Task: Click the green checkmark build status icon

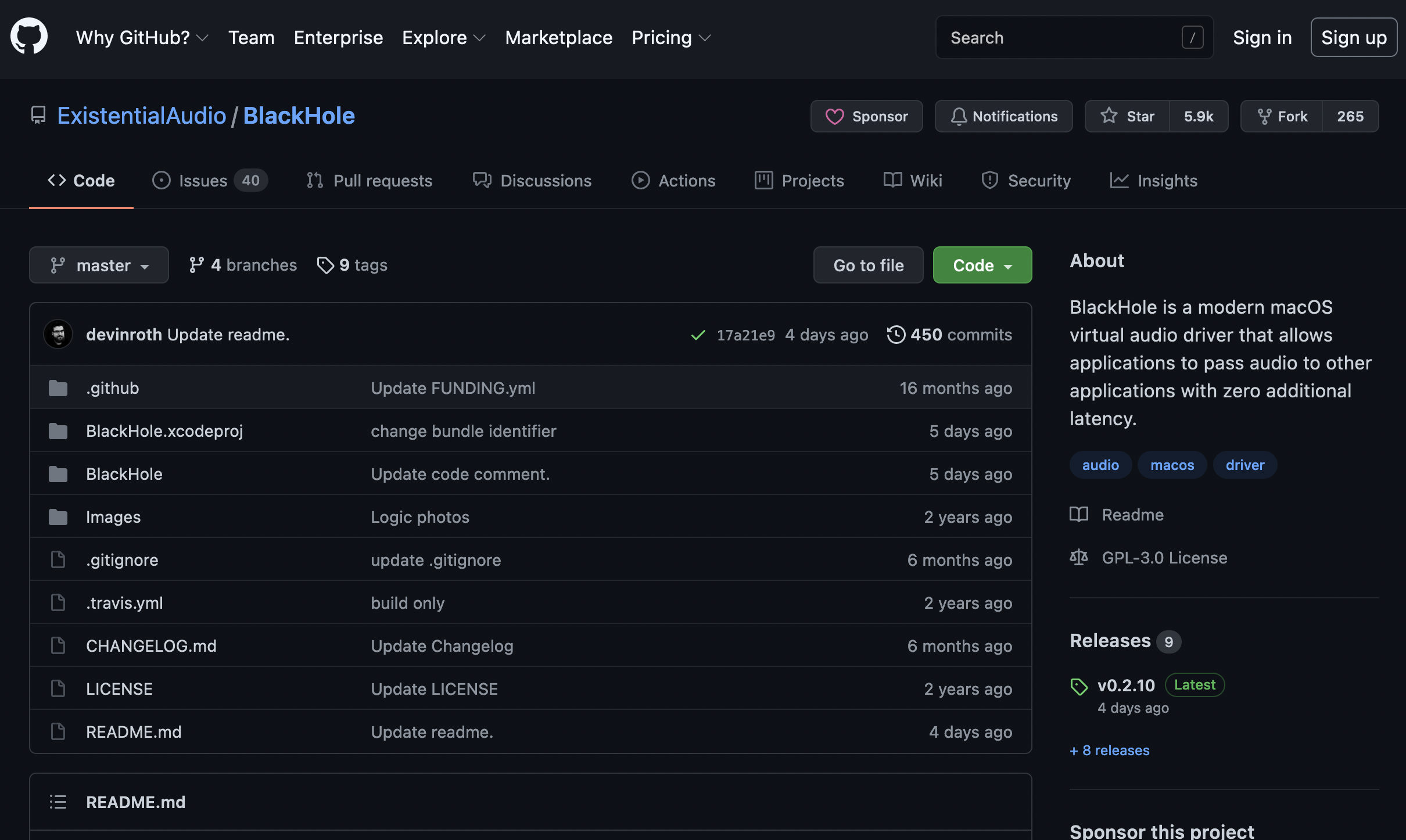Action: [698, 335]
